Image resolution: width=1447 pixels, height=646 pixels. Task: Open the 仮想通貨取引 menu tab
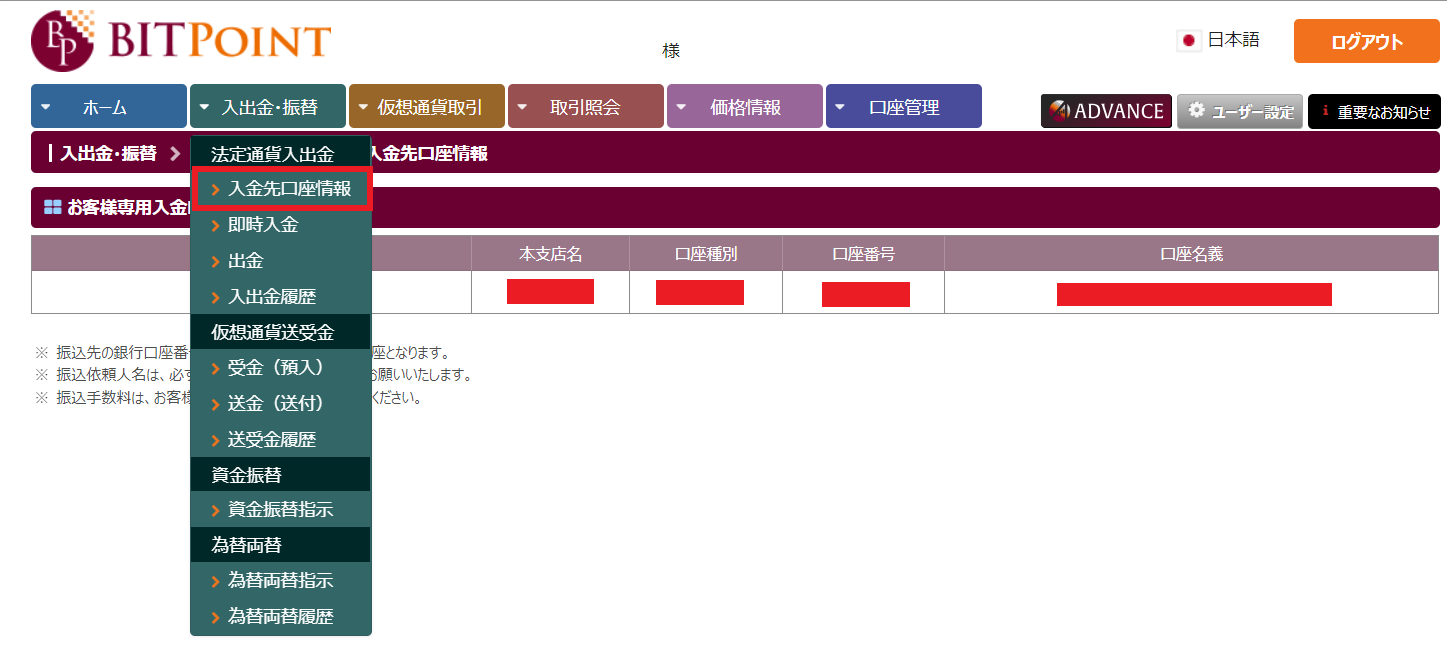coord(427,106)
